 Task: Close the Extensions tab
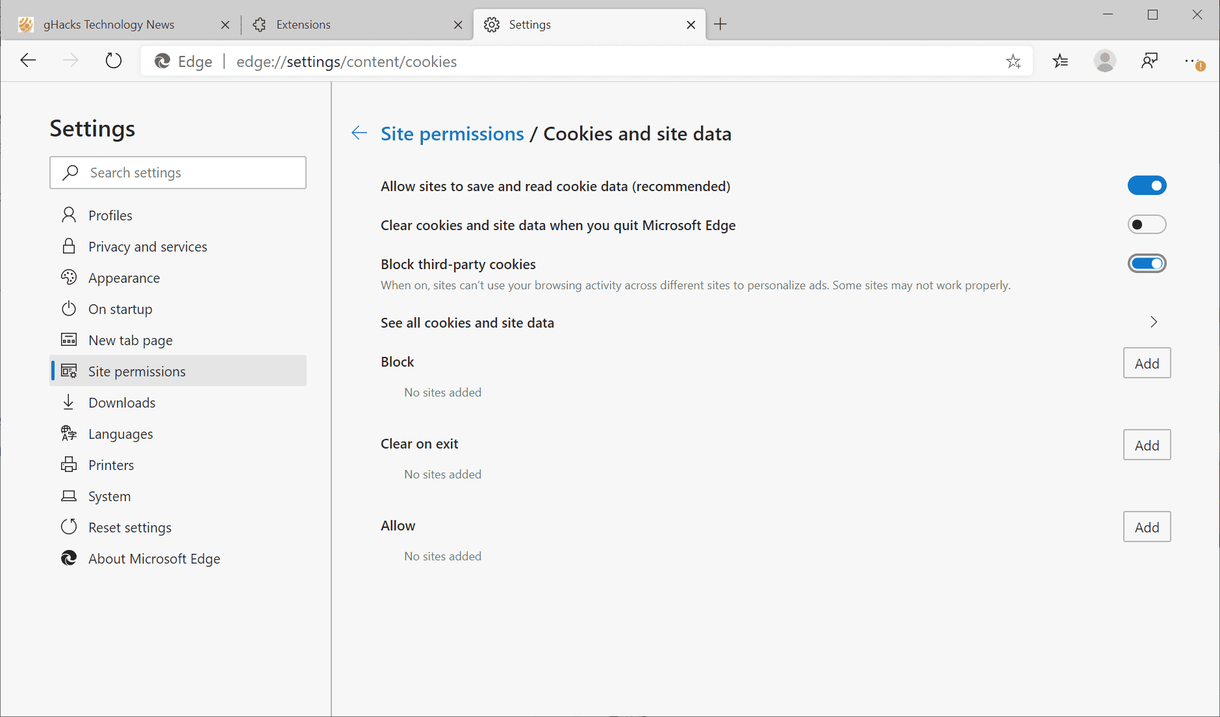click(458, 24)
